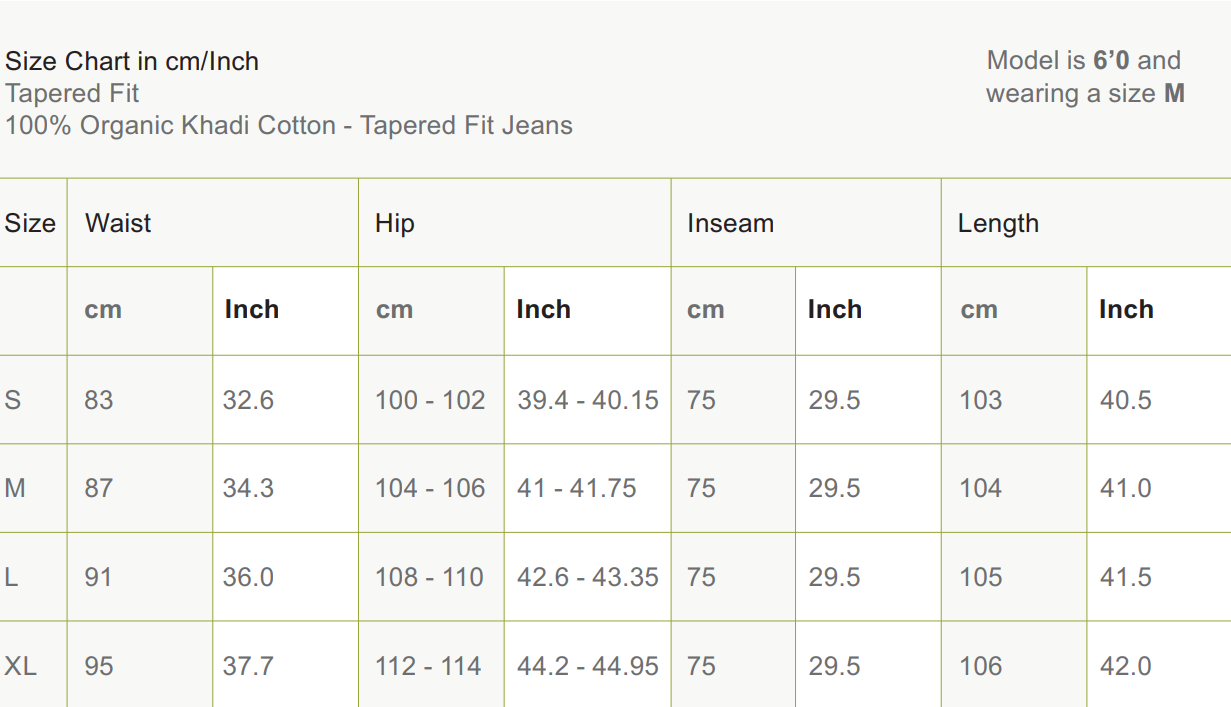Click the Size Chart in cm/Inch title

point(132,61)
